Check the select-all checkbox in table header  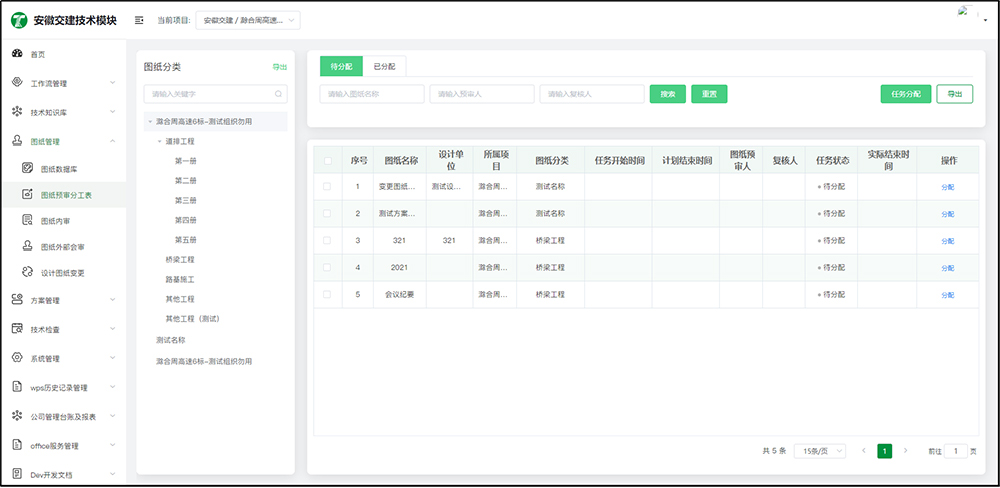point(327,160)
